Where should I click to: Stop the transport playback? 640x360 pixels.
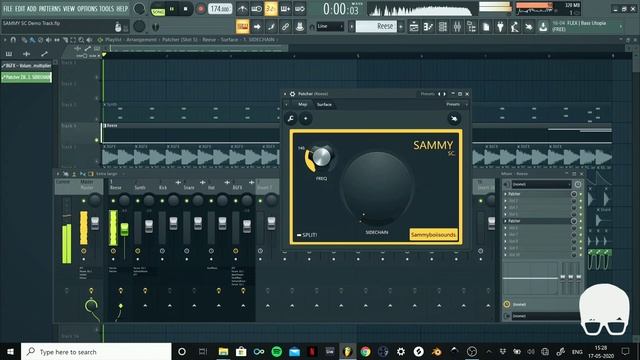(186, 9)
